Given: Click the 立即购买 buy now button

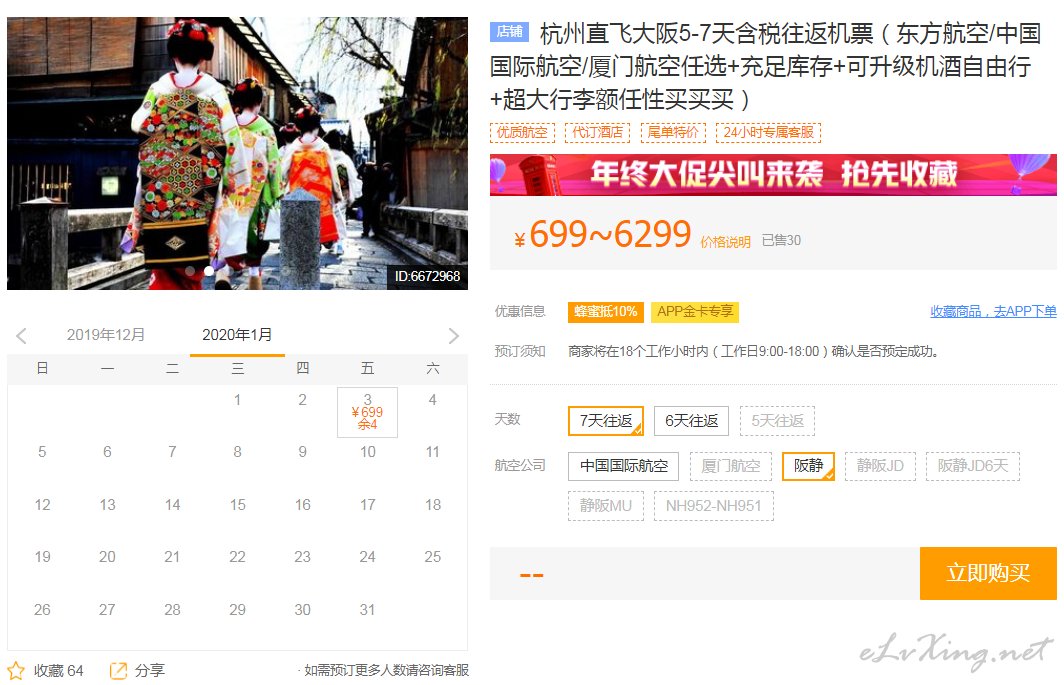Looking at the screenshot, I should (x=988, y=574).
